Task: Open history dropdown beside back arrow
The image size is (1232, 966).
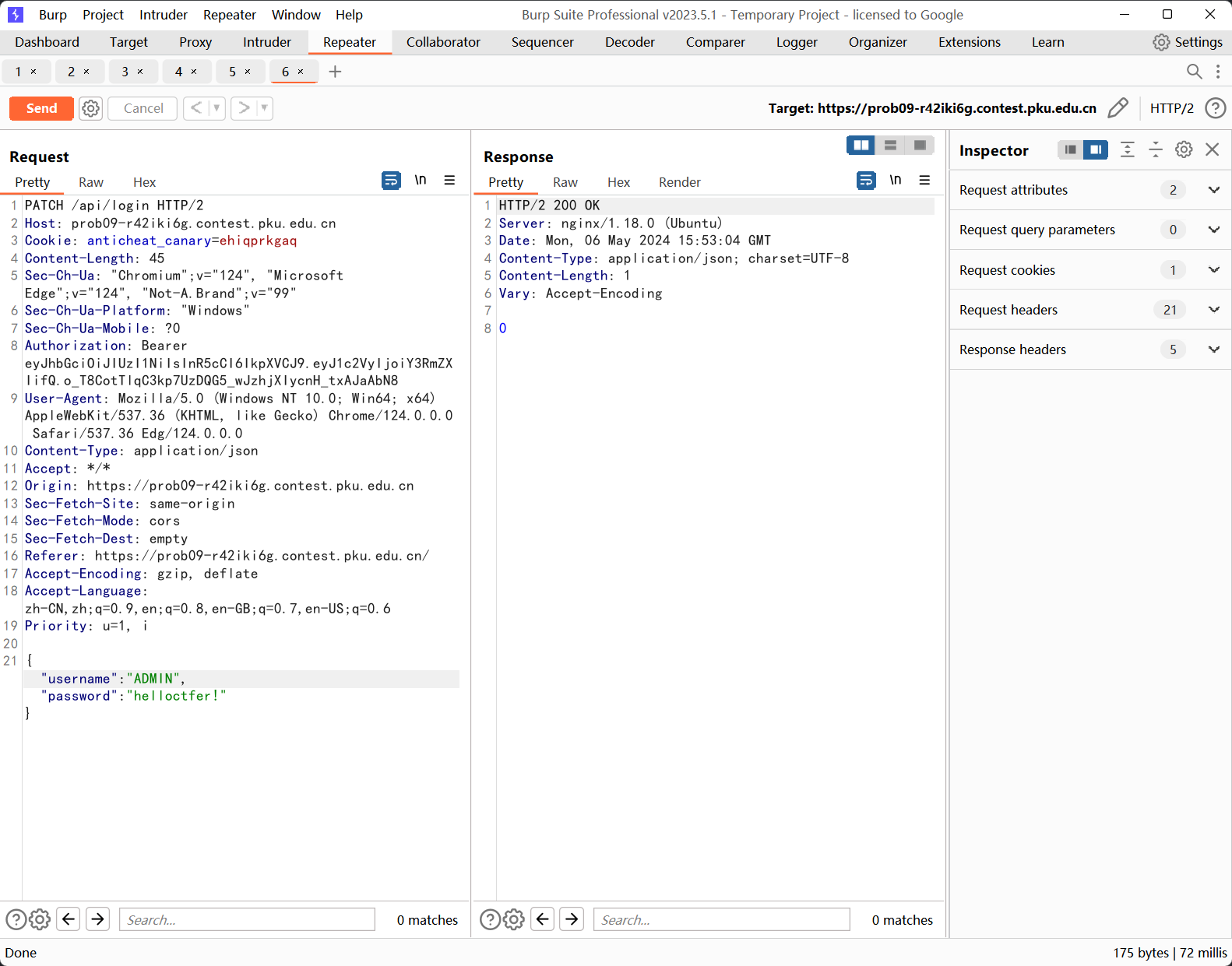Action: [x=216, y=107]
